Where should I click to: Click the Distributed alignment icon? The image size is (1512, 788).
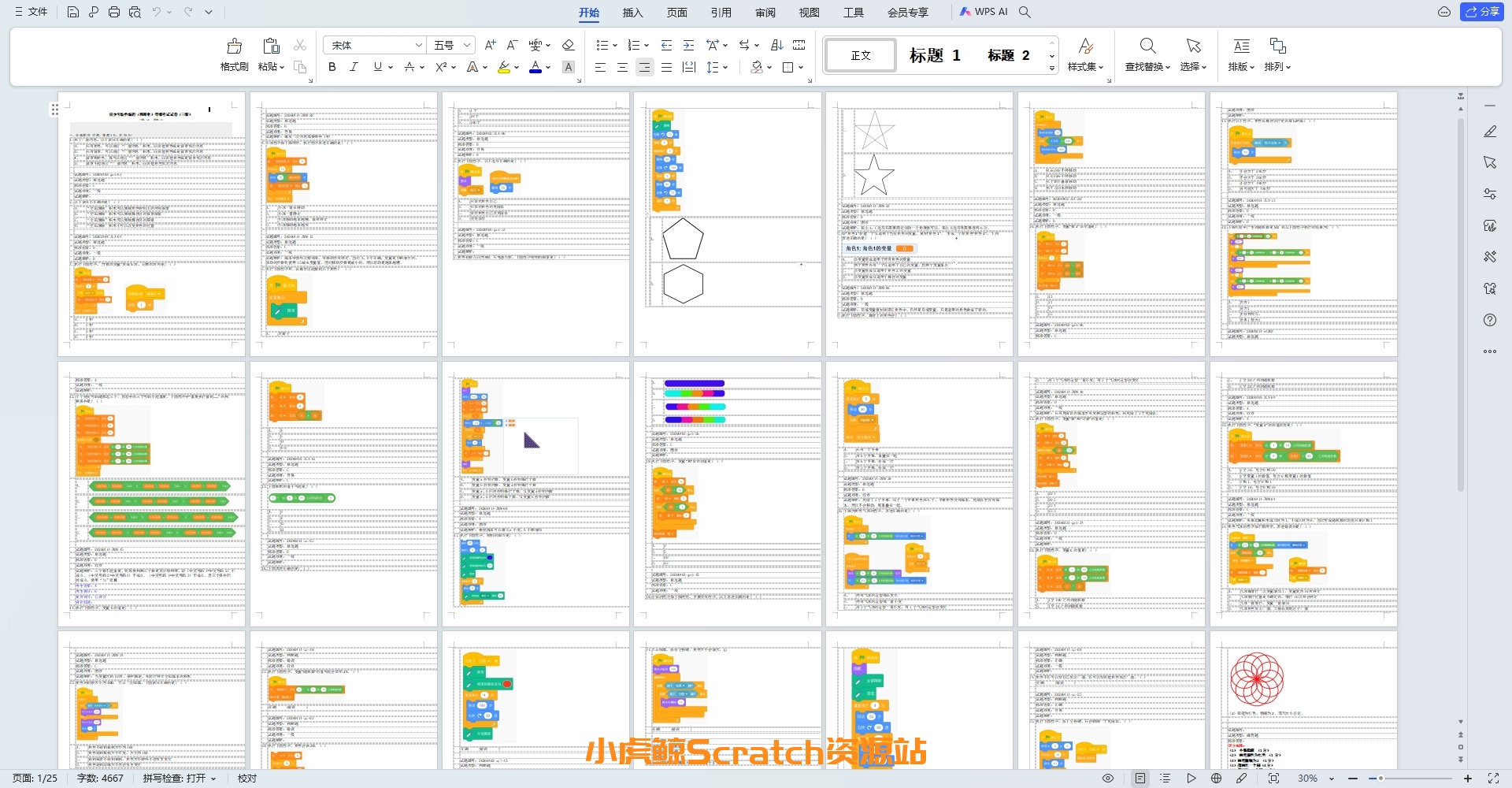point(688,67)
